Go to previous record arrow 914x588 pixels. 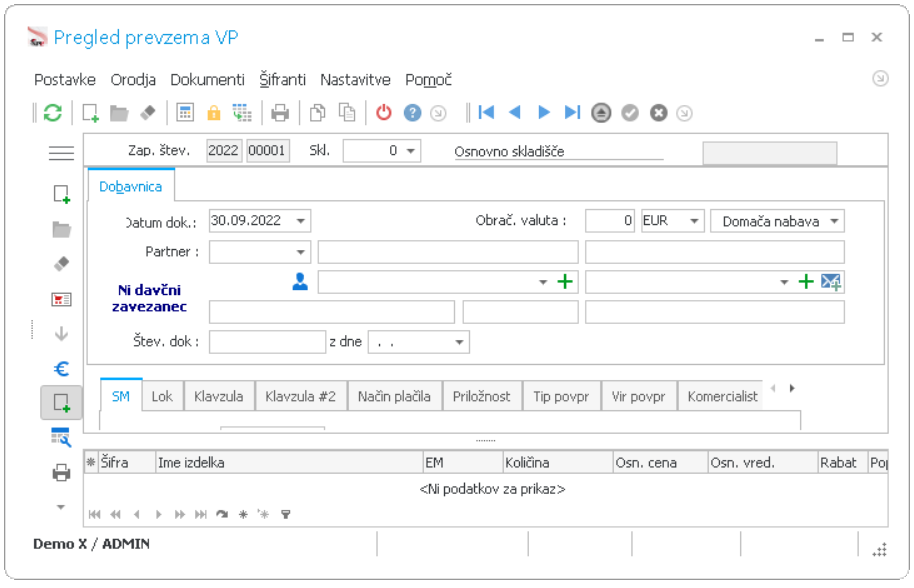[514, 112]
